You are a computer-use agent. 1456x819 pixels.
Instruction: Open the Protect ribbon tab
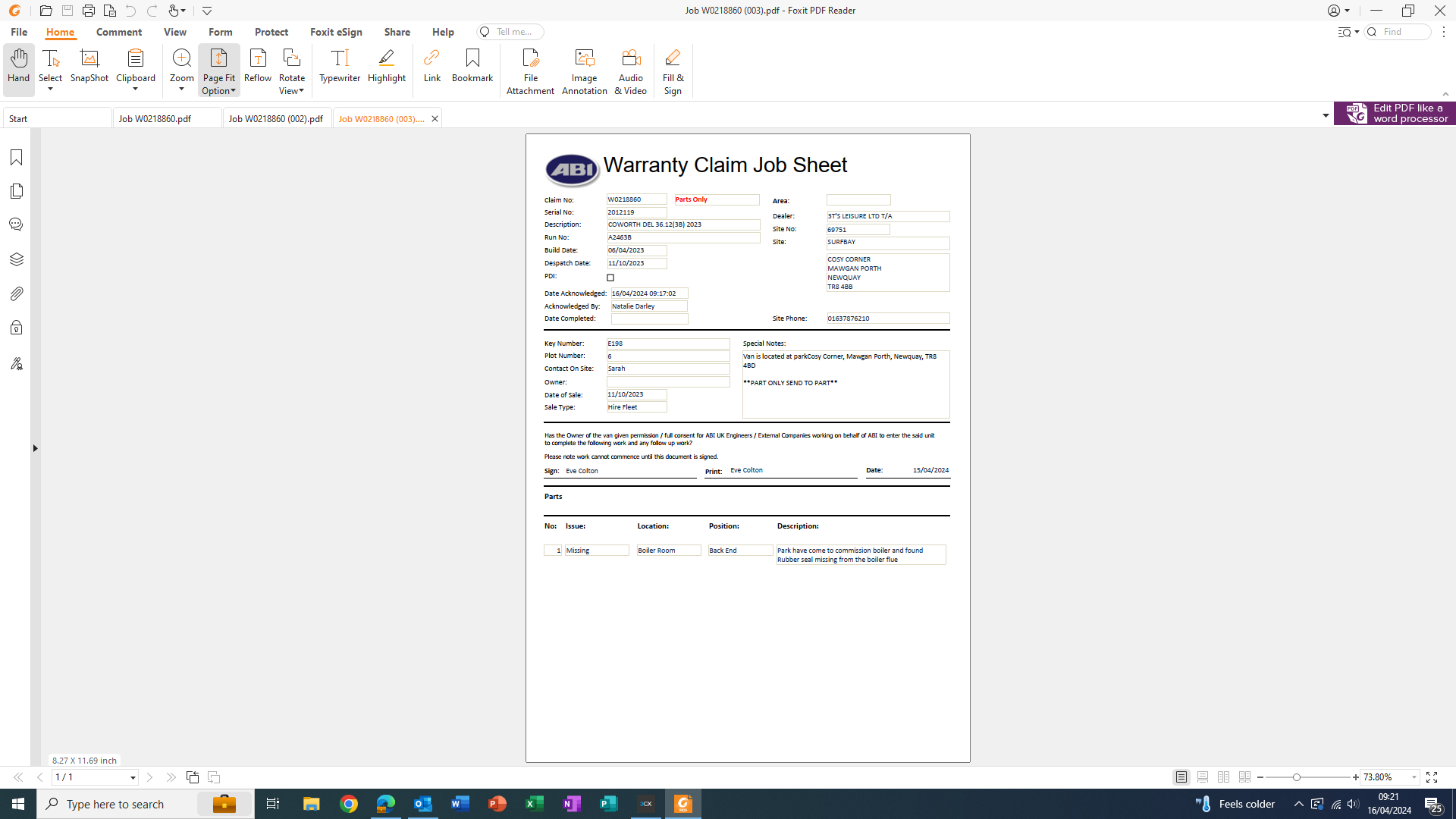point(271,32)
